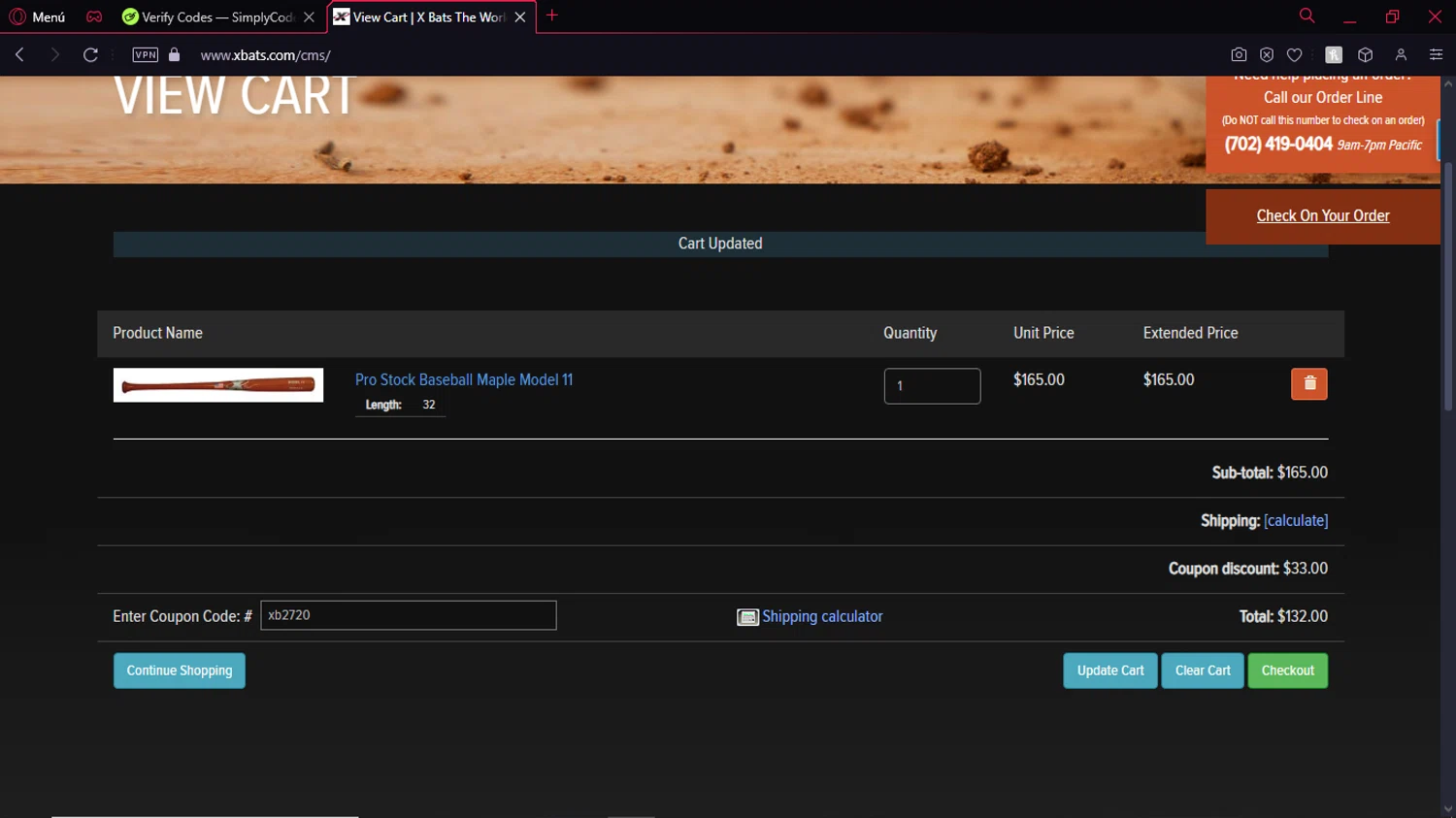The image size is (1456, 818).
Task: Click the quantity input field
Action: pyautogui.click(x=932, y=385)
